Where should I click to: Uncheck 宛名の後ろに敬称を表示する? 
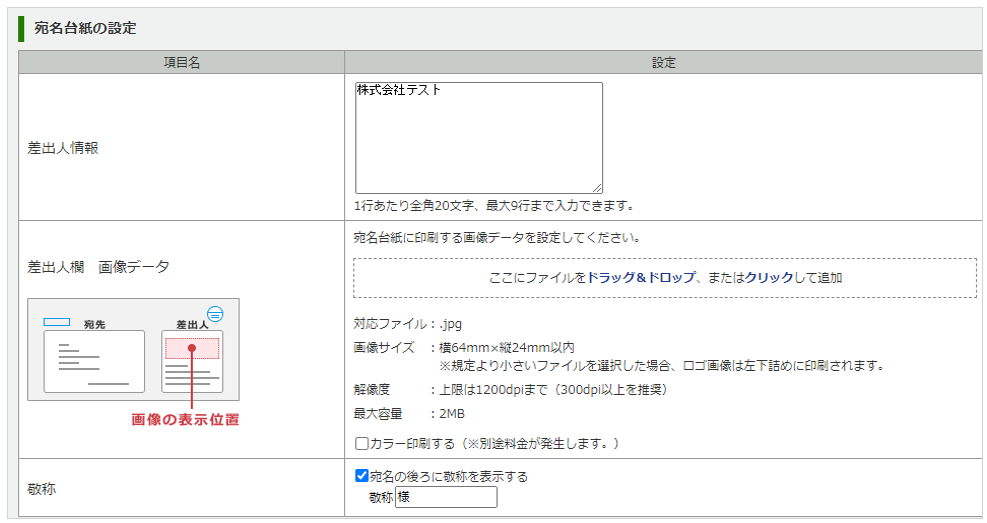coord(362,476)
